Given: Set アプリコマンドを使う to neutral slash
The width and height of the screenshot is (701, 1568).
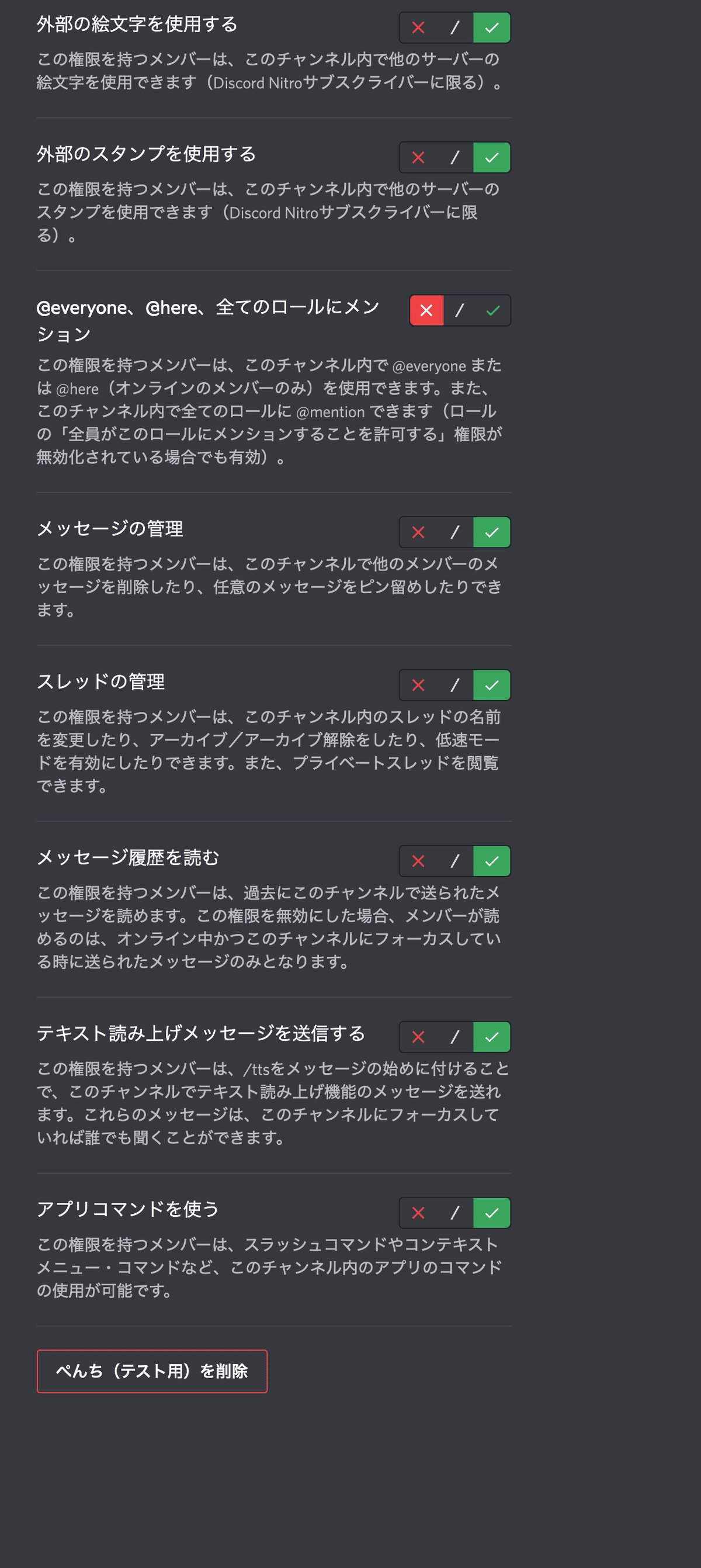Looking at the screenshot, I should point(454,1213).
